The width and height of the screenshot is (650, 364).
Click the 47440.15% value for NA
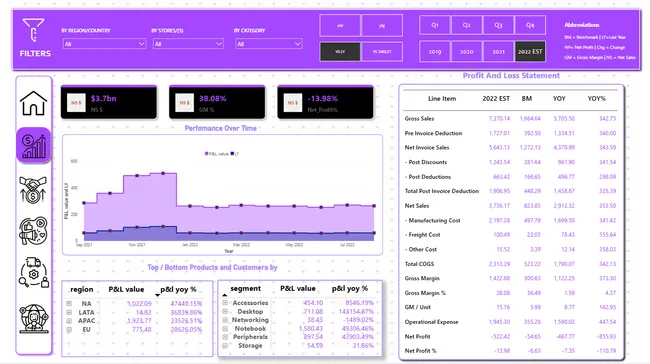tap(186, 303)
